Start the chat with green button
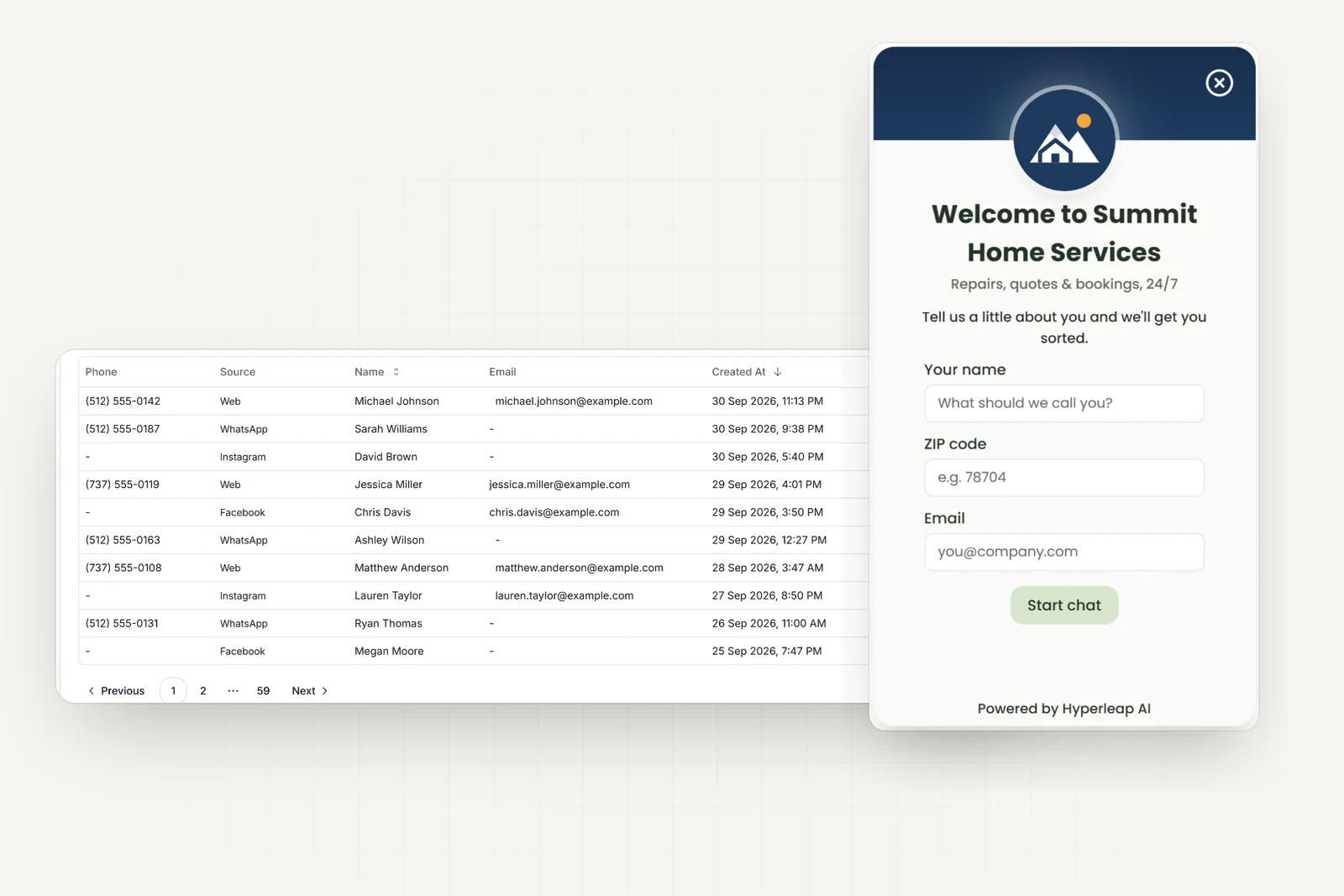1344x896 pixels. pos(1064,605)
